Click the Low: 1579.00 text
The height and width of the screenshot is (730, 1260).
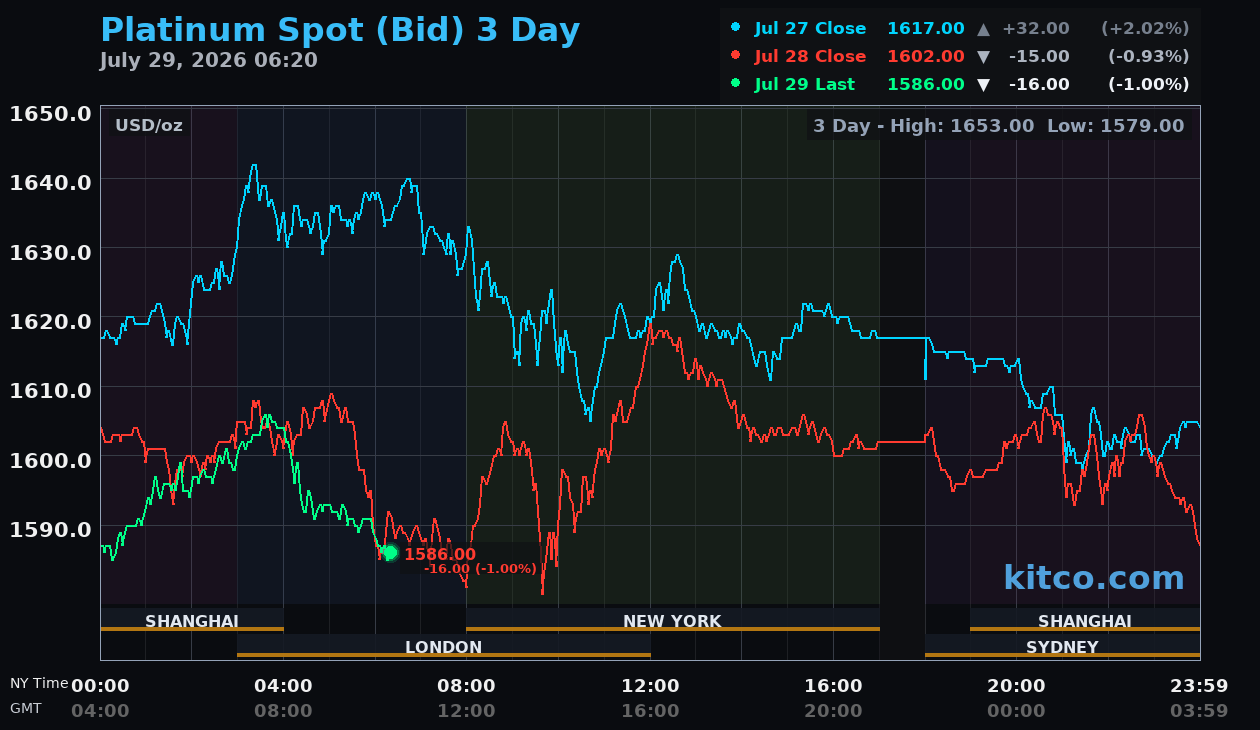pyautogui.click(x=1116, y=126)
